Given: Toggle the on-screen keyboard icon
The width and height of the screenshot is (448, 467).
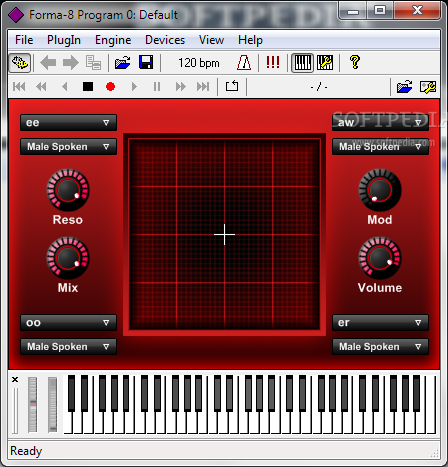Looking at the screenshot, I should pos(303,63).
